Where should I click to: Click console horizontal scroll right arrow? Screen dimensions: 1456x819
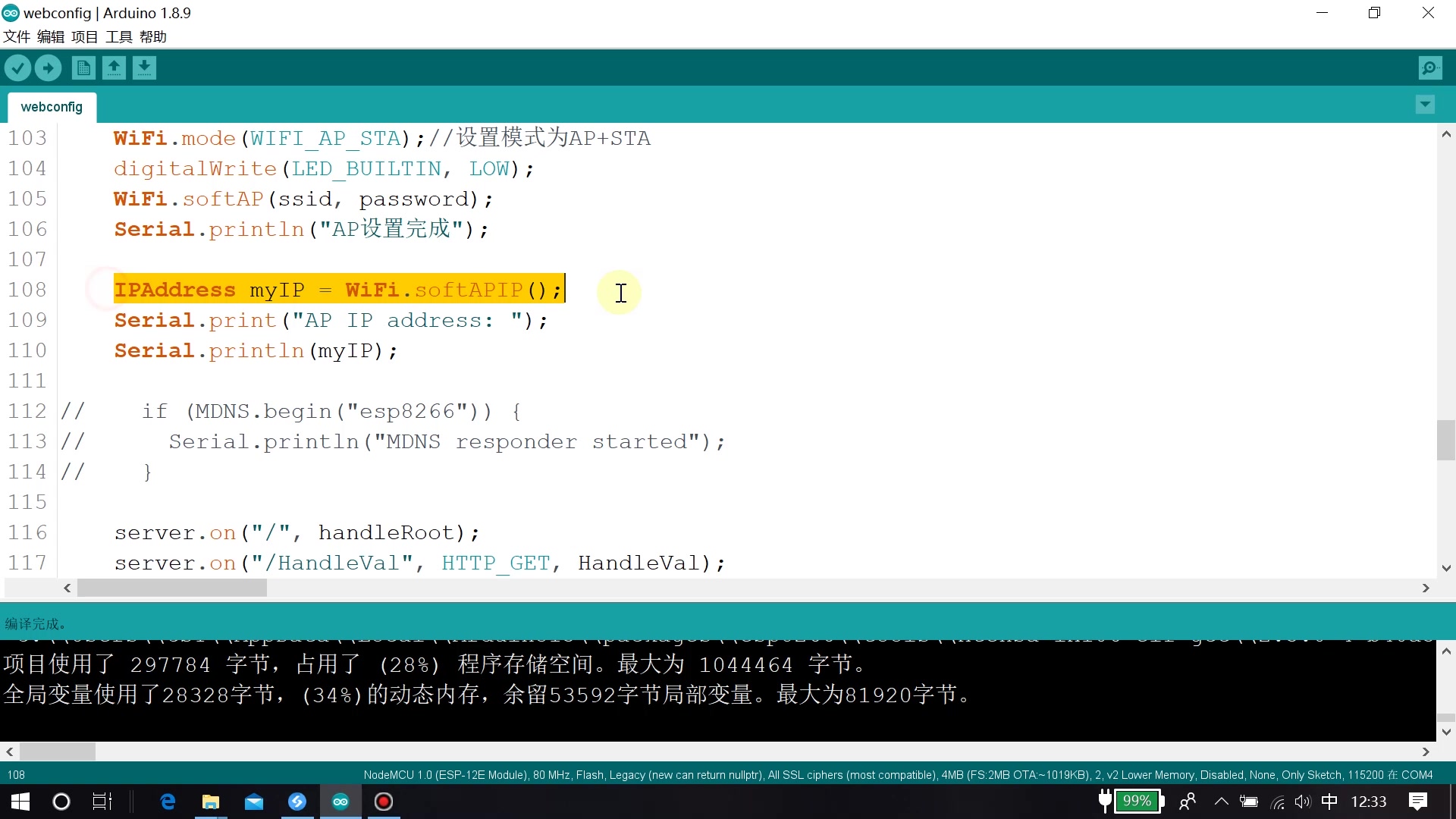click(1426, 752)
